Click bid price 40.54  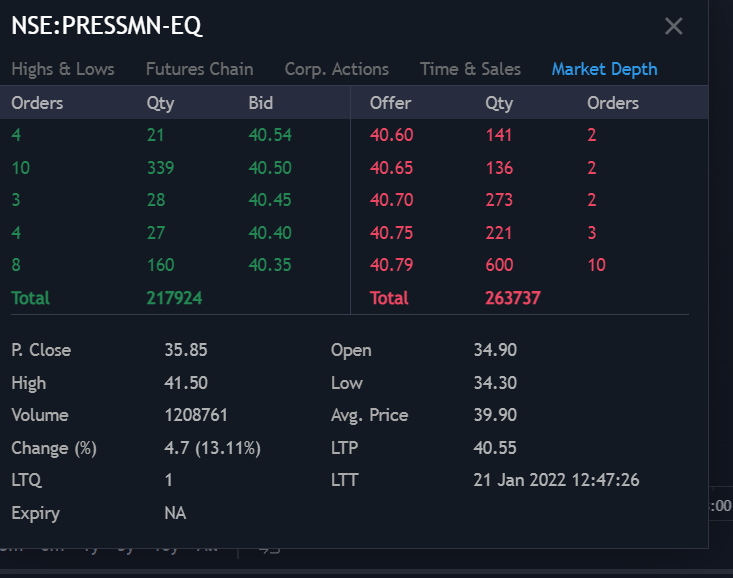(270, 135)
